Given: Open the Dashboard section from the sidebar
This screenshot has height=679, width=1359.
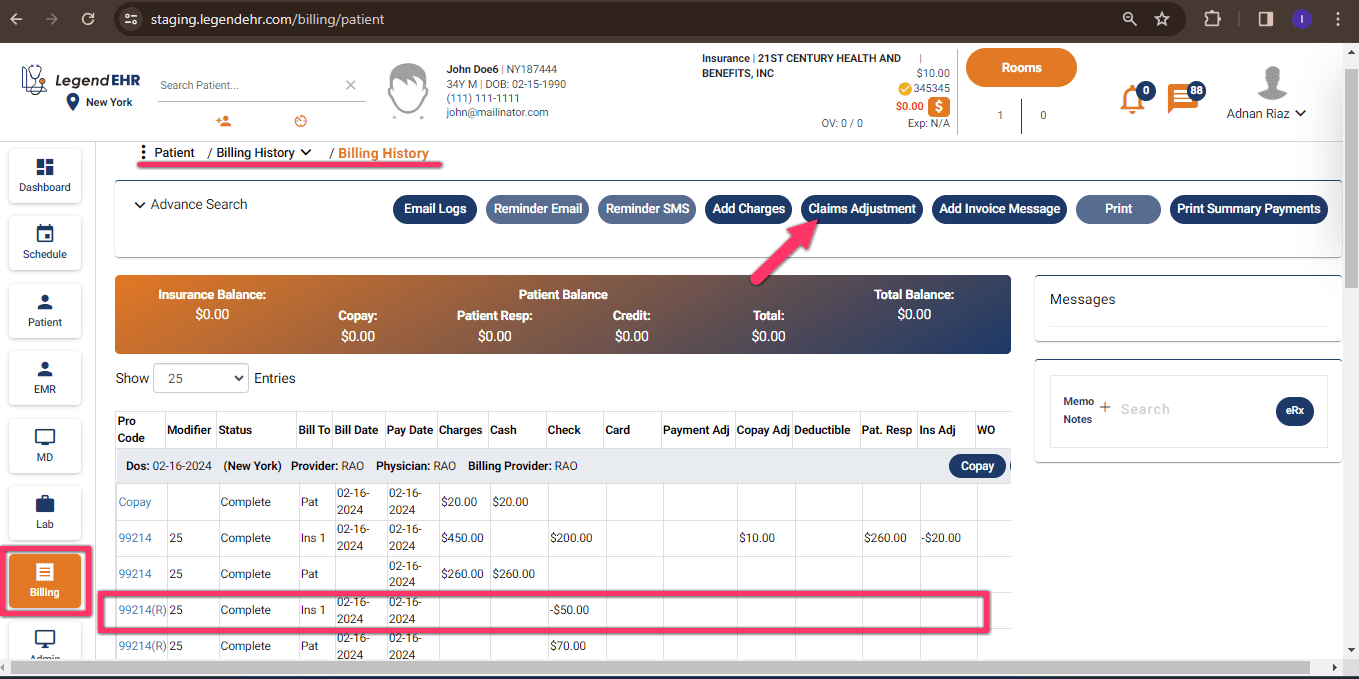Looking at the screenshot, I should click(x=44, y=175).
